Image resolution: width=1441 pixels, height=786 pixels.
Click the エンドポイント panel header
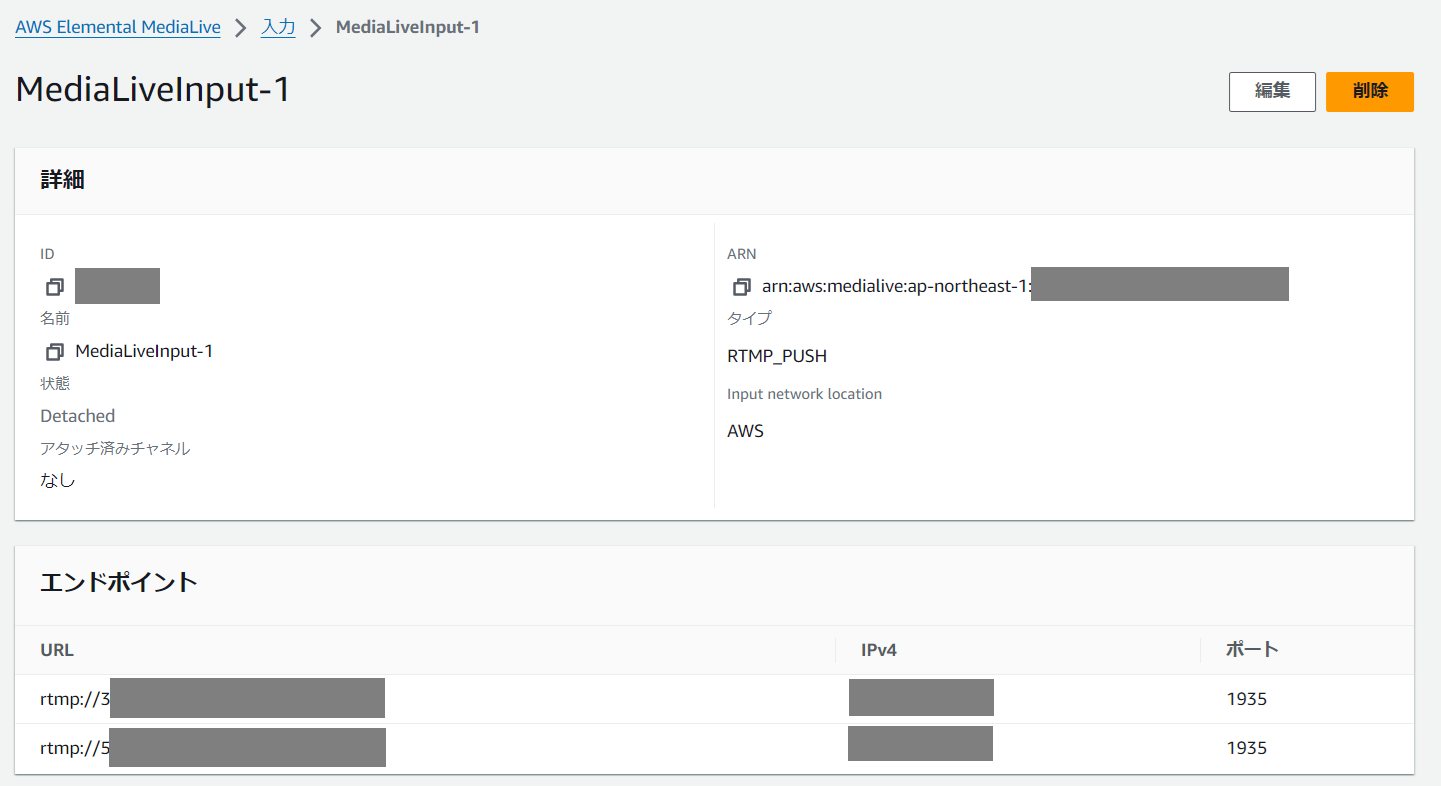pos(714,585)
